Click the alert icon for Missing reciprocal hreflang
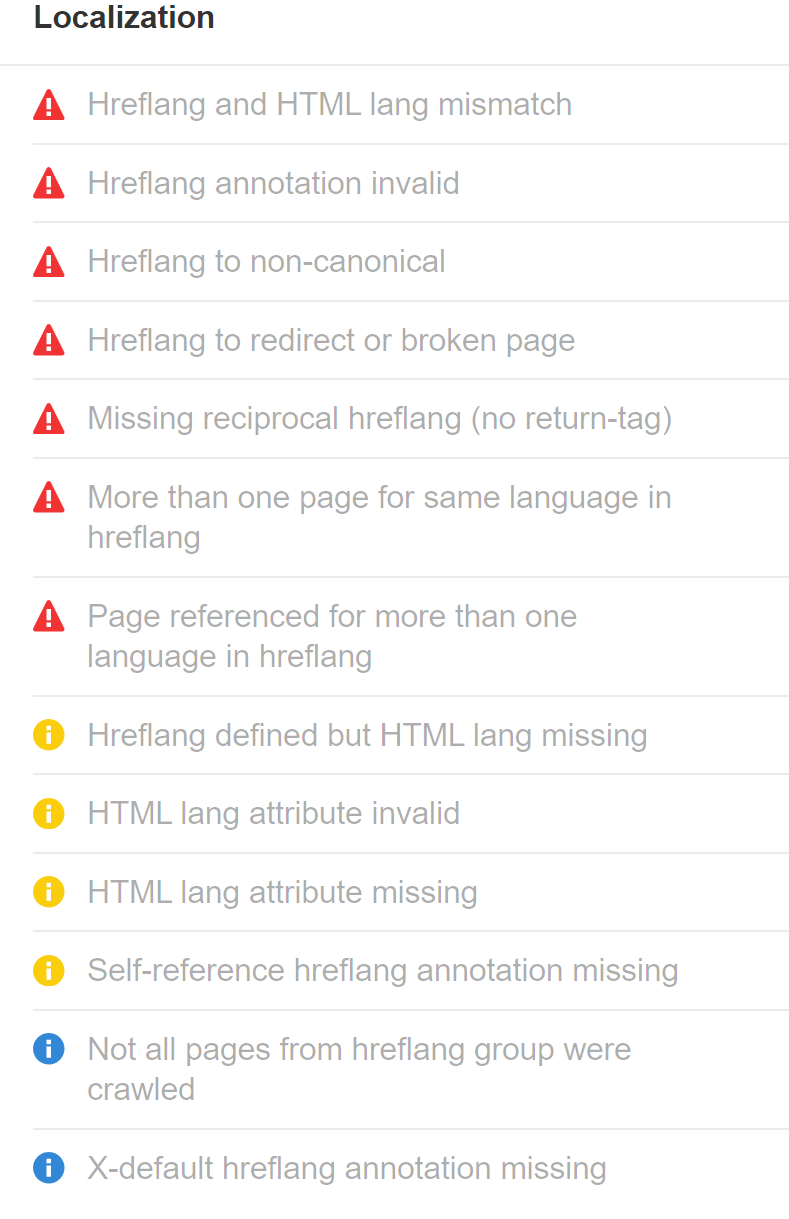The height and width of the screenshot is (1219, 789). click(48, 419)
